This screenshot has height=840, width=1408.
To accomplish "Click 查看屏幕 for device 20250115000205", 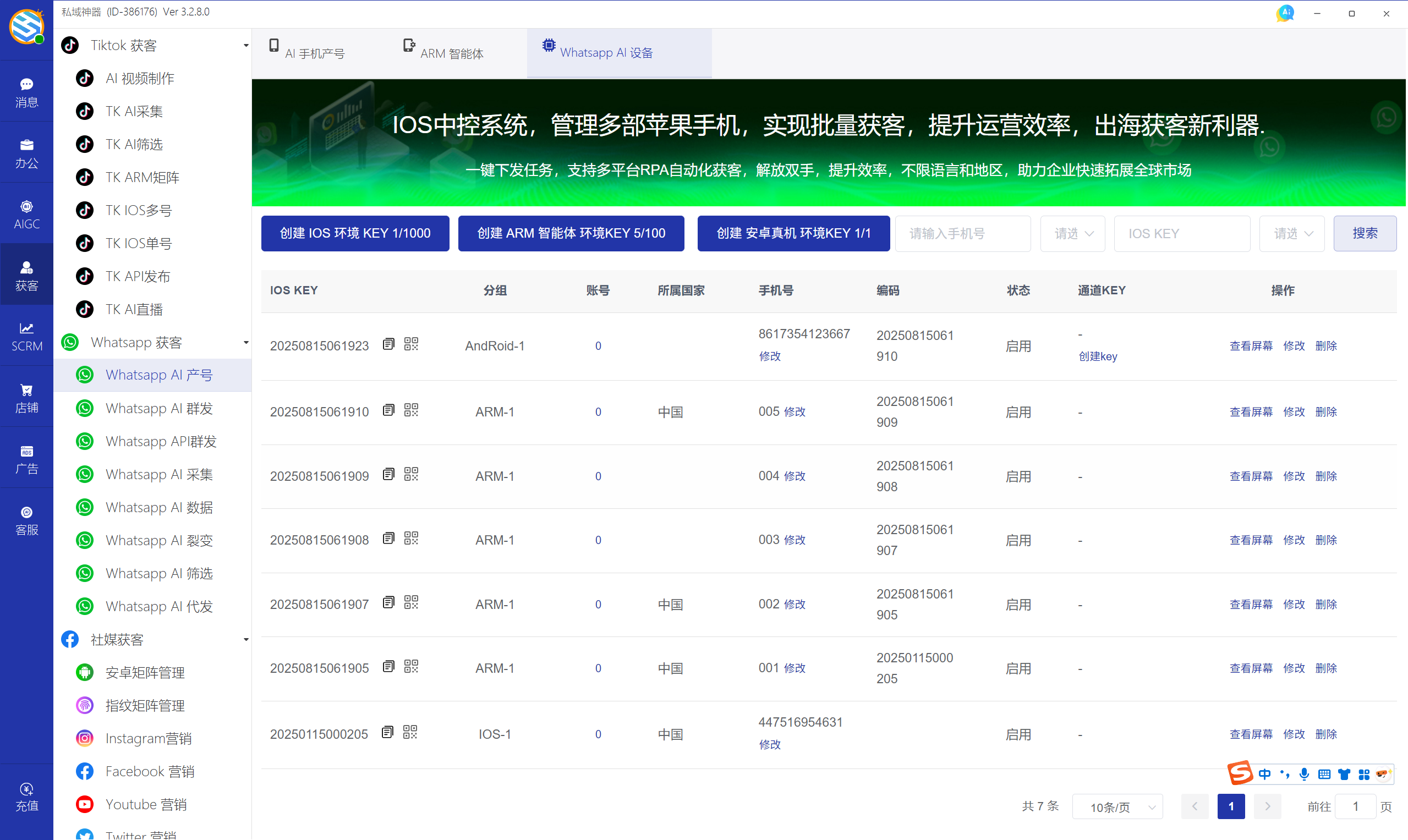I will click(x=1251, y=734).
